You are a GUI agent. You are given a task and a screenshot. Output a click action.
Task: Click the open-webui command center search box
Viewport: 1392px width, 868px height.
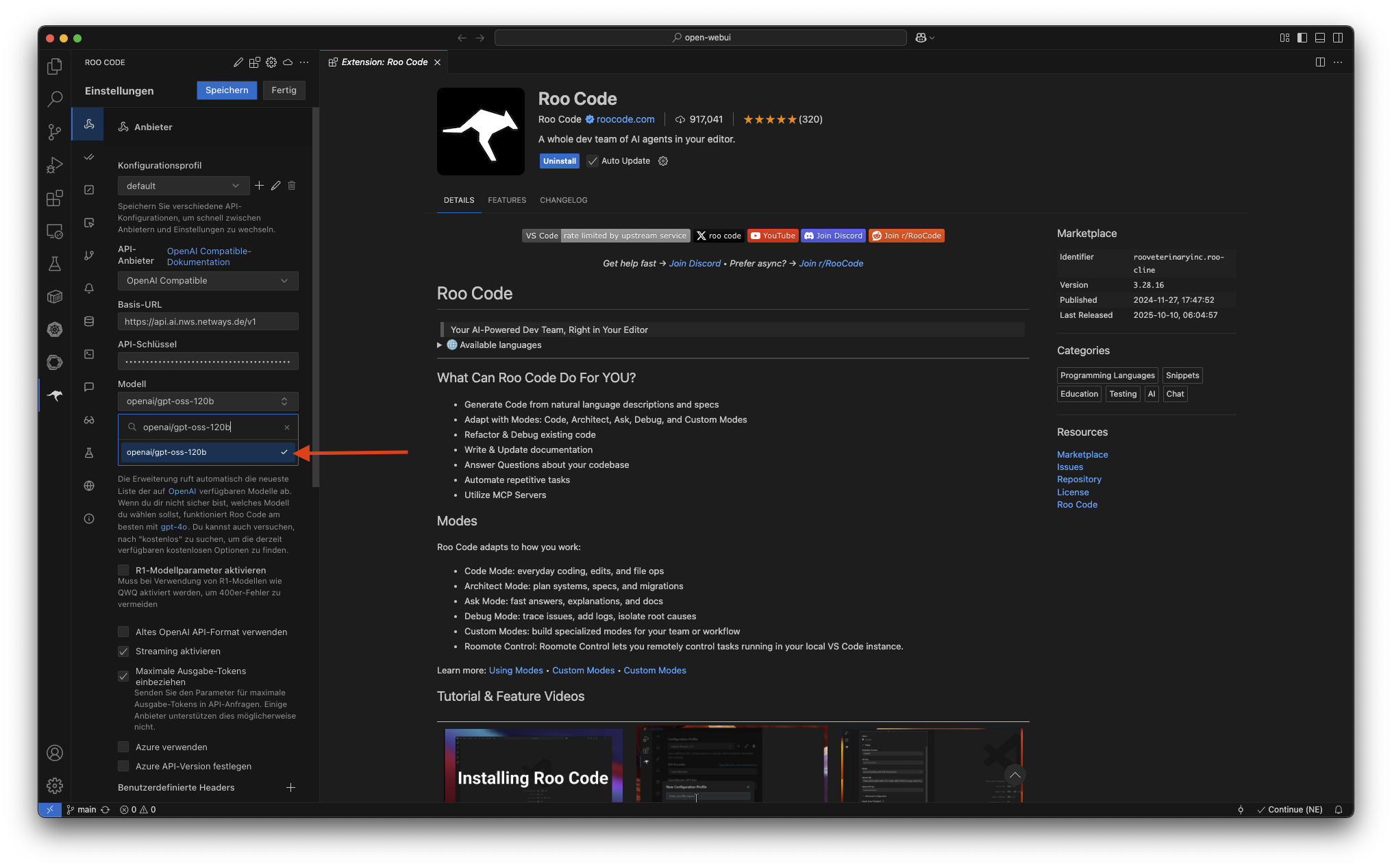(x=701, y=38)
